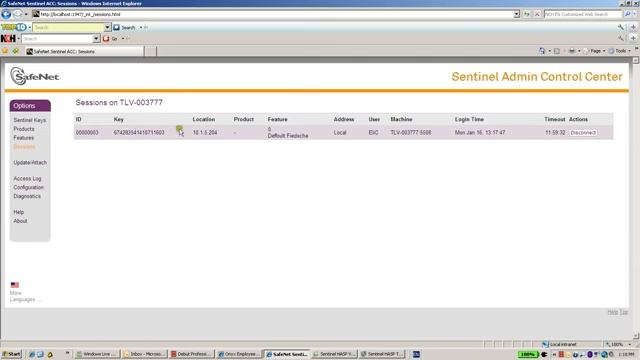
Task: Run the web search using the magnifier icon
Action: [627, 14]
